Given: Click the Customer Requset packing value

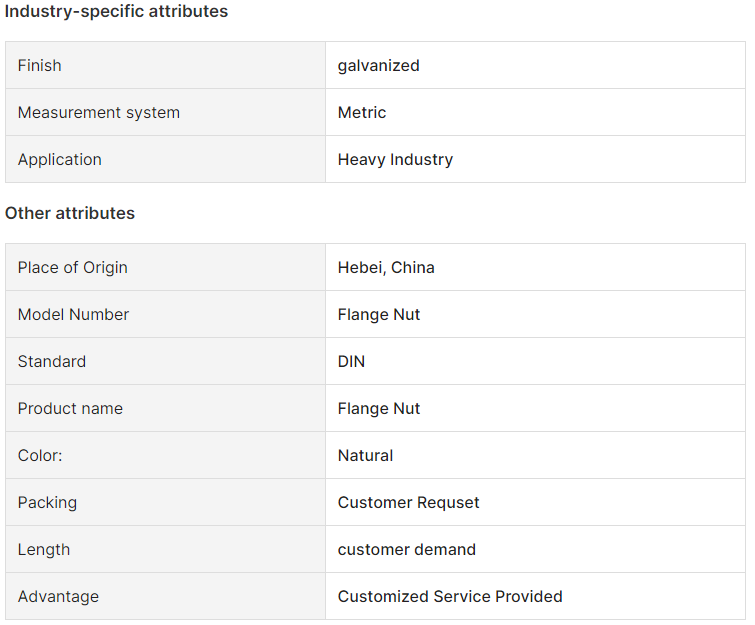Looking at the screenshot, I should point(408,502).
